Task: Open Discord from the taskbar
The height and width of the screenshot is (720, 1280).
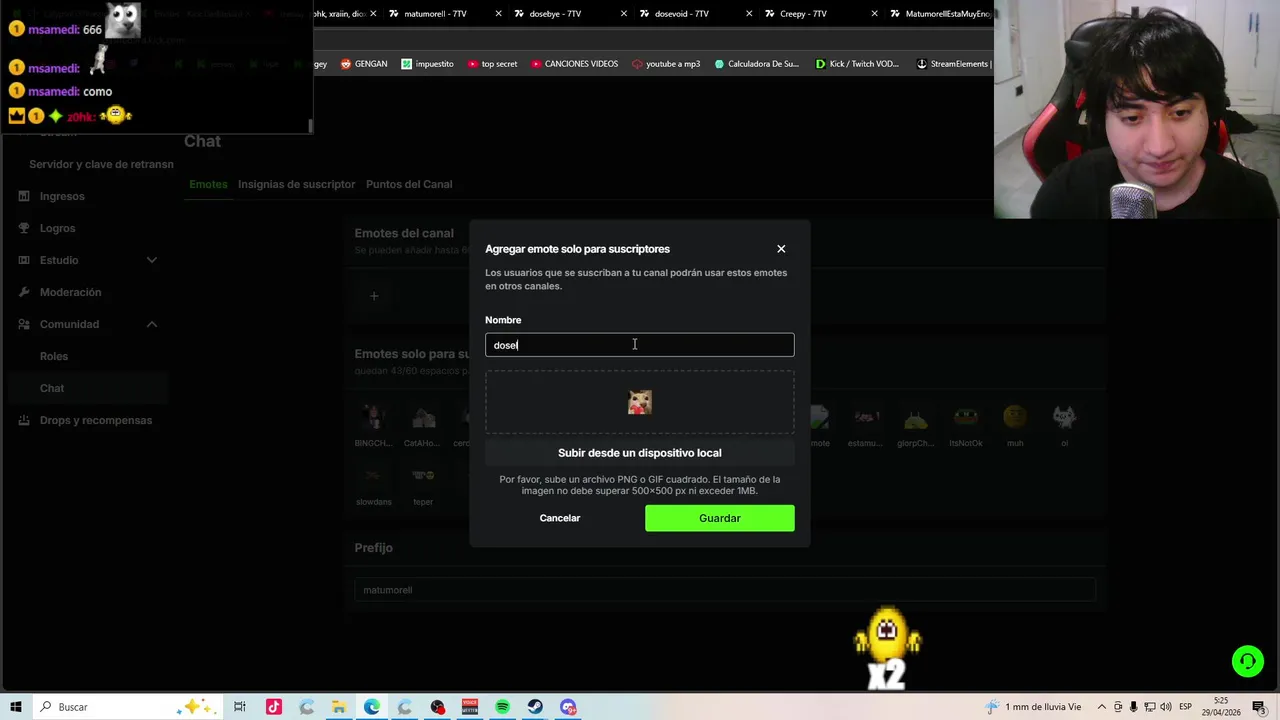Action: [568, 707]
